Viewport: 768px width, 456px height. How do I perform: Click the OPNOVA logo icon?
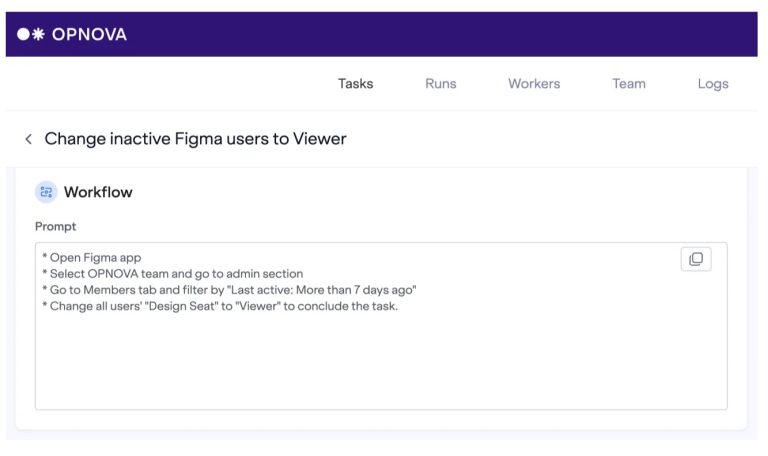pyautogui.click(x=31, y=35)
